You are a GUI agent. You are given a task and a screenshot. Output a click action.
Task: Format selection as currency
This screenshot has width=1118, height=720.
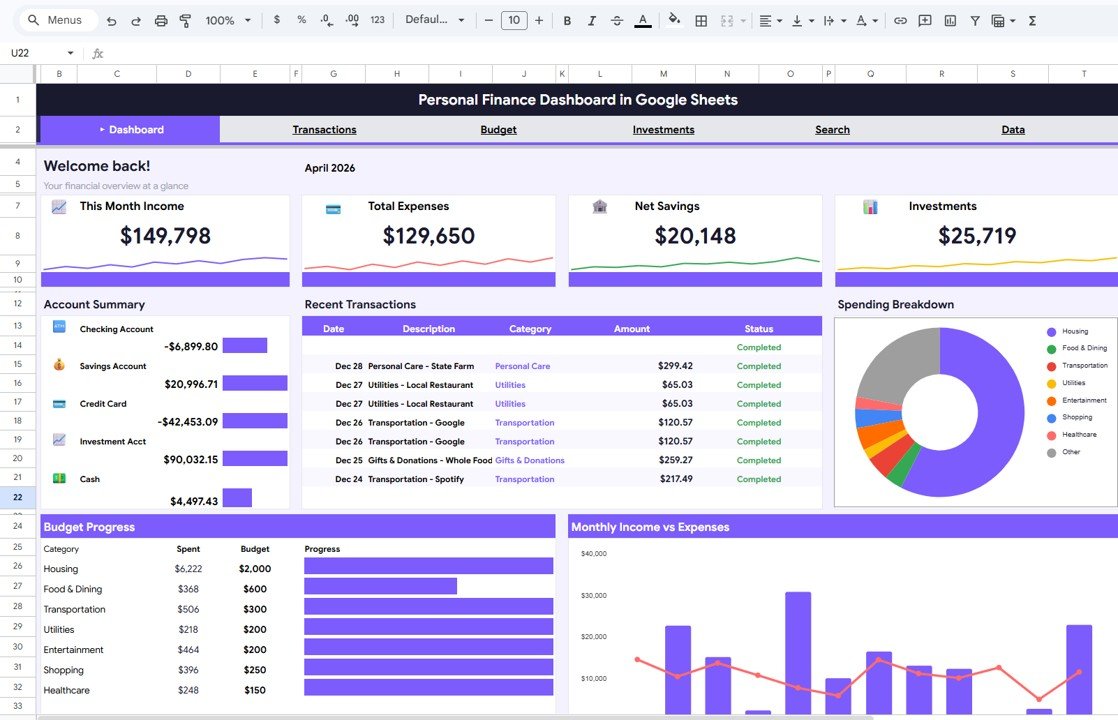pyautogui.click(x=277, y=19)
